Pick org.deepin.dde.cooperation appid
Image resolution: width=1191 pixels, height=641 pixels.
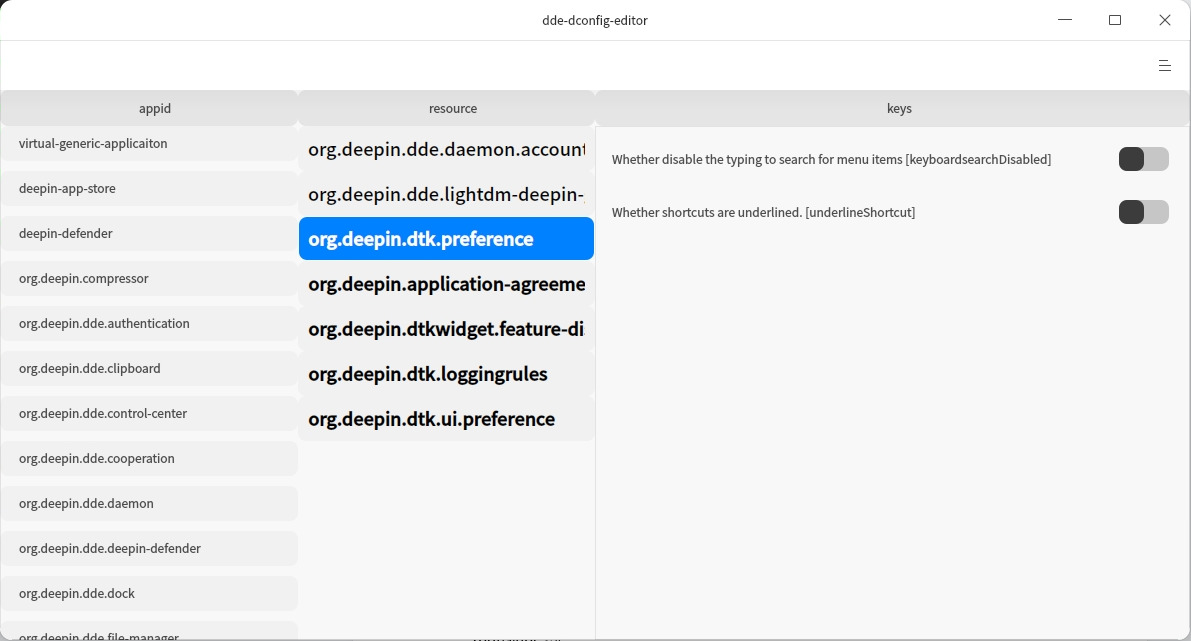(x=149, y=458)
